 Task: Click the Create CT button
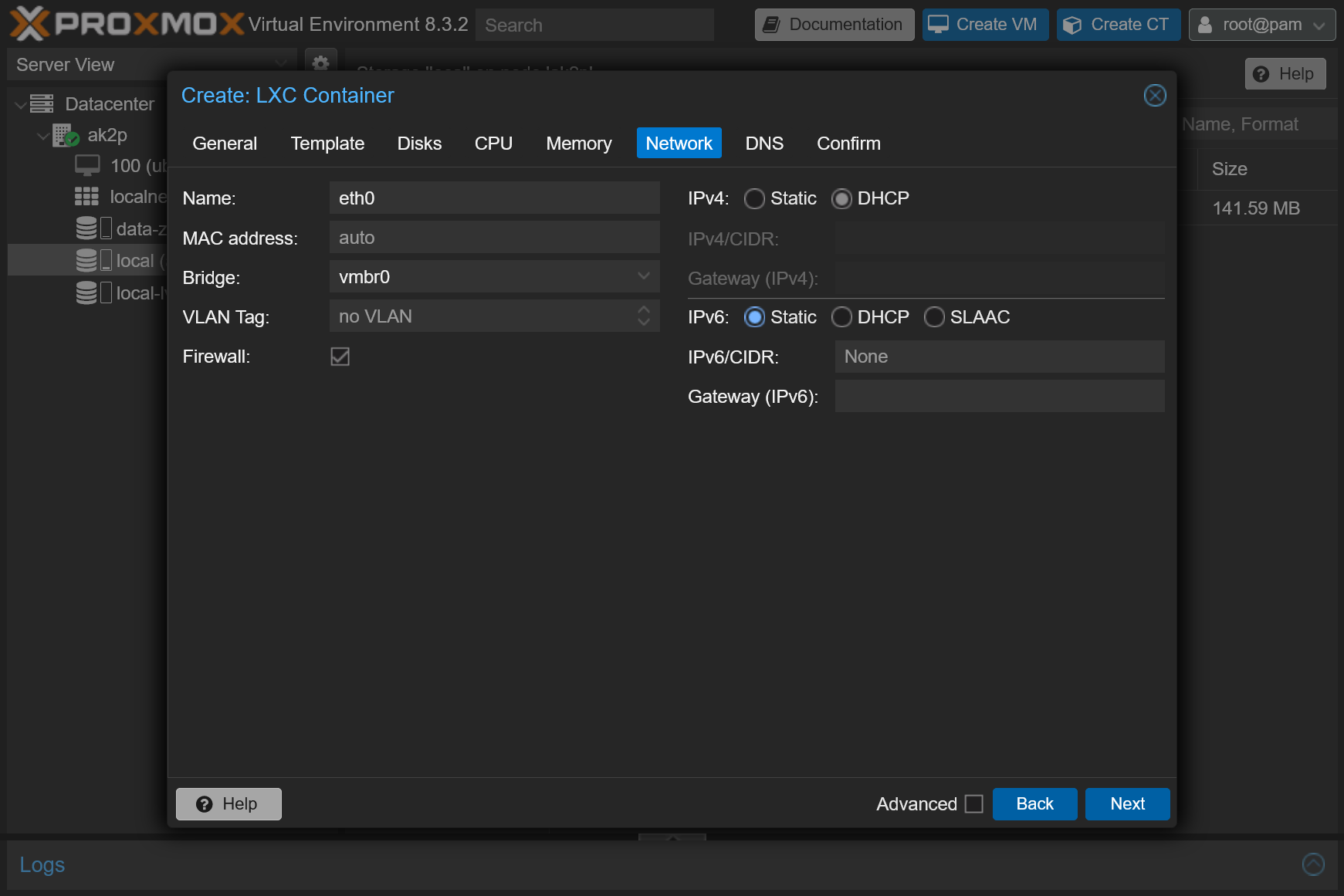pyautogui.click(x=1119, y=25)
